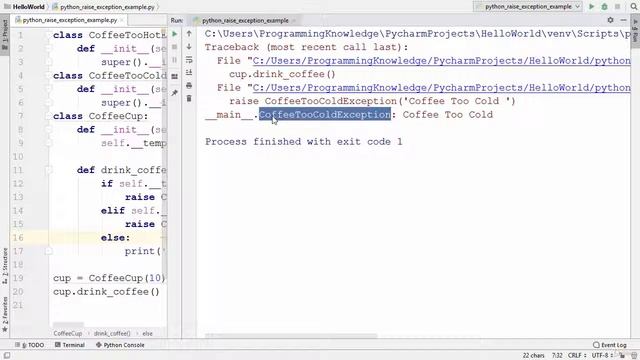Image resolution: width=640 pixels, height=360 pixels.
Task: Collapse the fold marker on line 2
Action: 48,49
